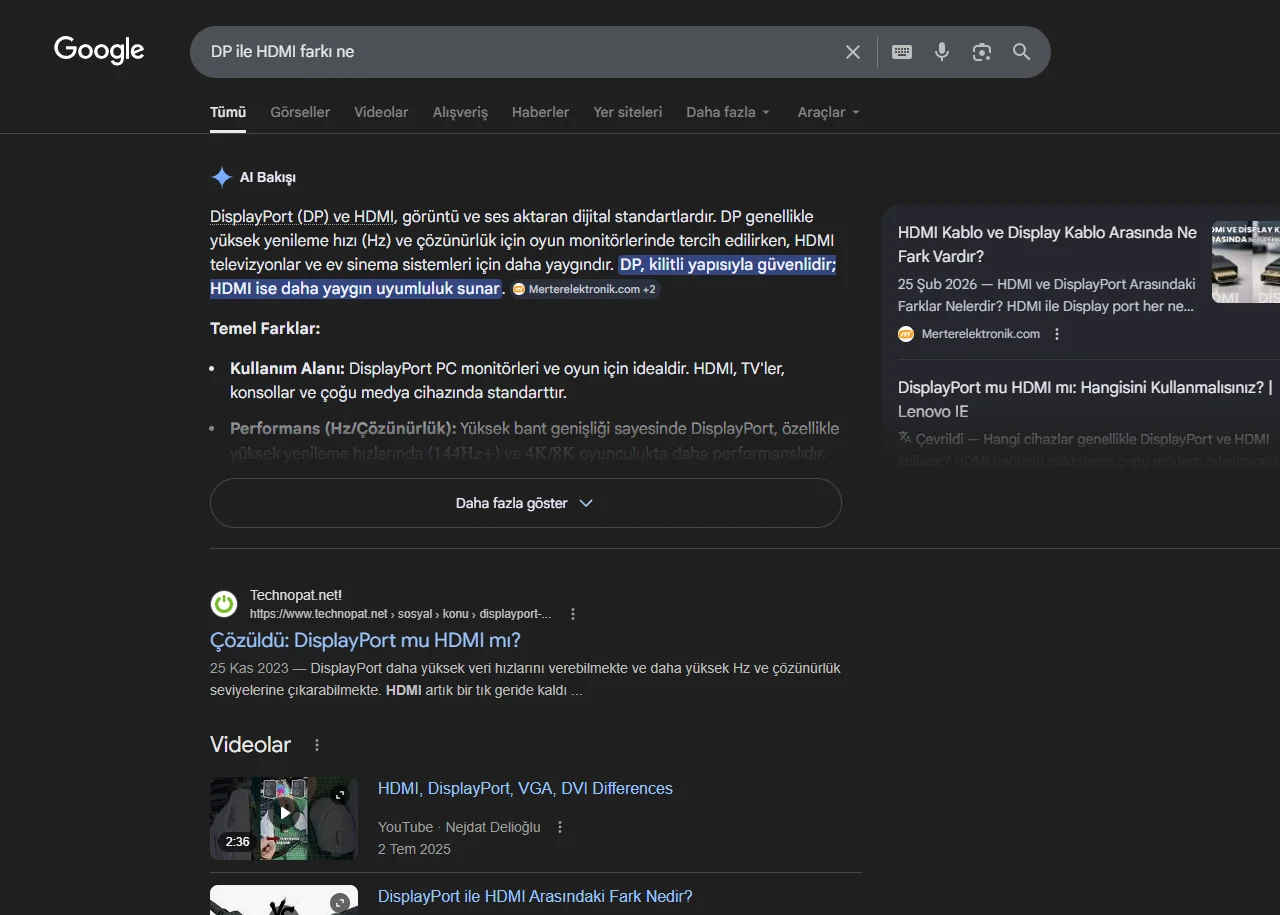Click the Merterelektronik.com favicon in side card
The height and width of the screenshot is (915, 1280).
click(x=906, y=334)
